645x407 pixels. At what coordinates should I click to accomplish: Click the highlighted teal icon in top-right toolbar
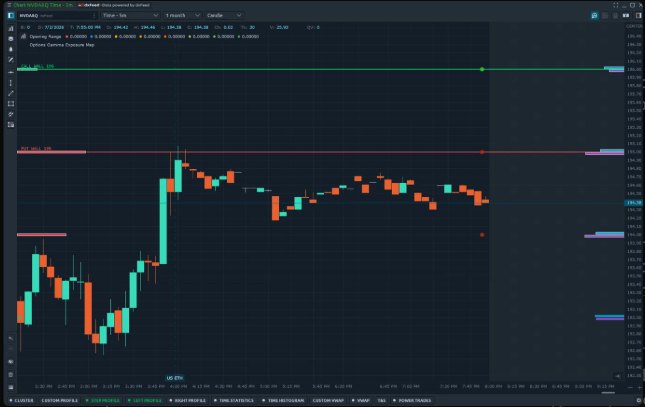pyautogui.click(x=594, y=15)
